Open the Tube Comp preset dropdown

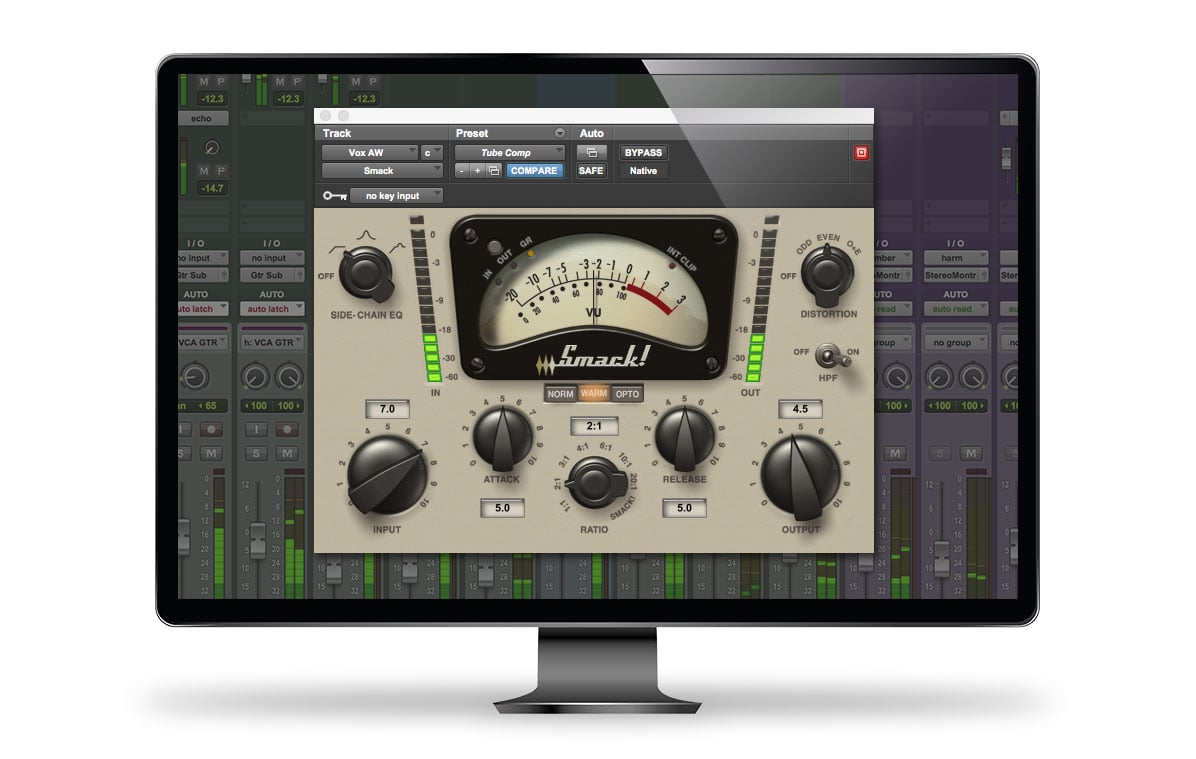point(509,153)
